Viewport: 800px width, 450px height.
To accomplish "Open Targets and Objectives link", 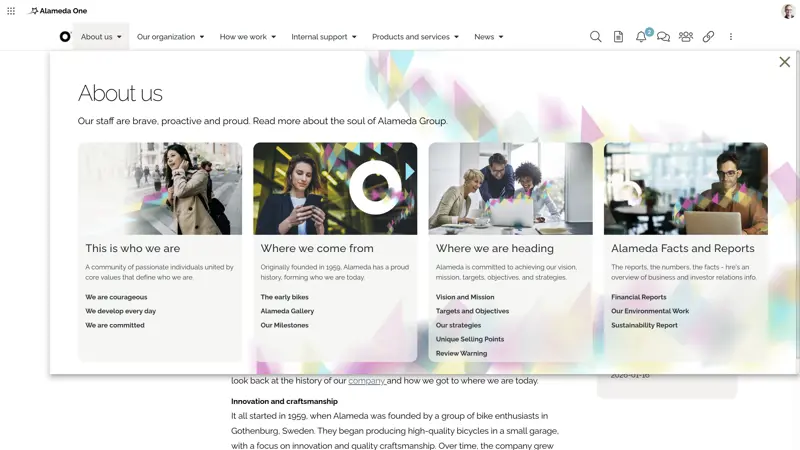I will point(472,311).
